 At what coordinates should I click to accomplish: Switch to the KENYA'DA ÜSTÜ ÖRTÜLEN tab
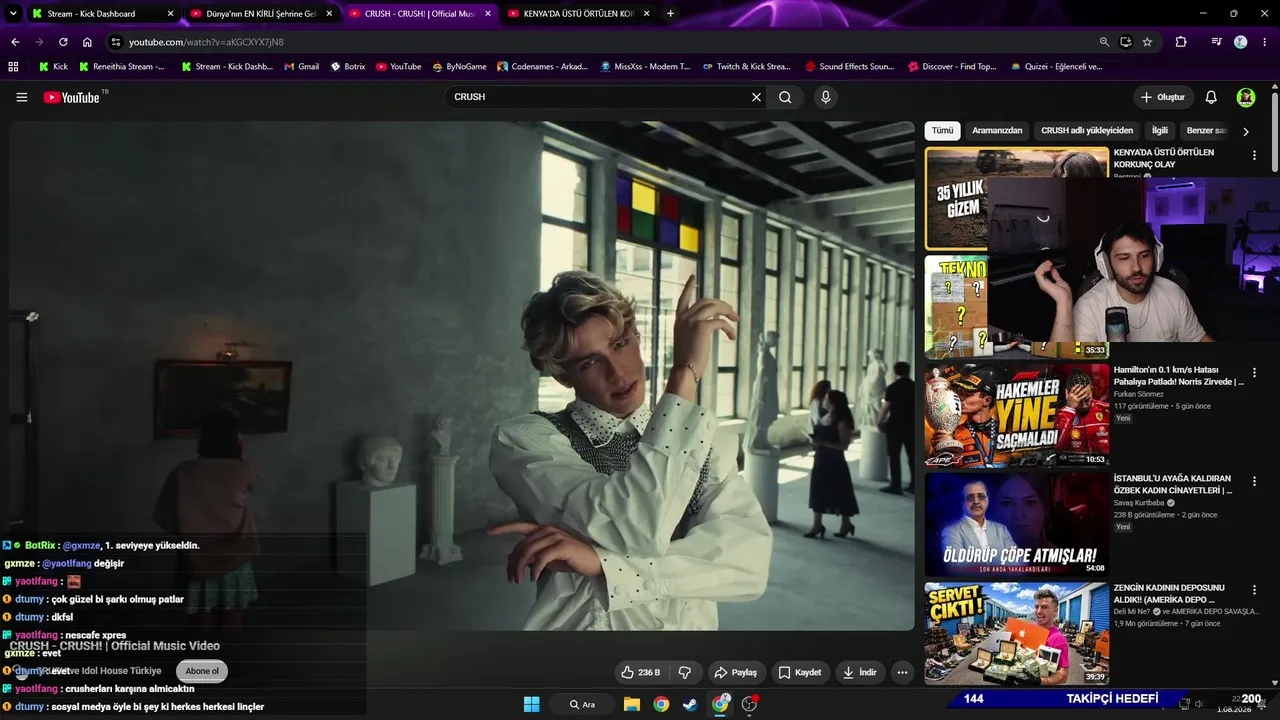[578, 14]
